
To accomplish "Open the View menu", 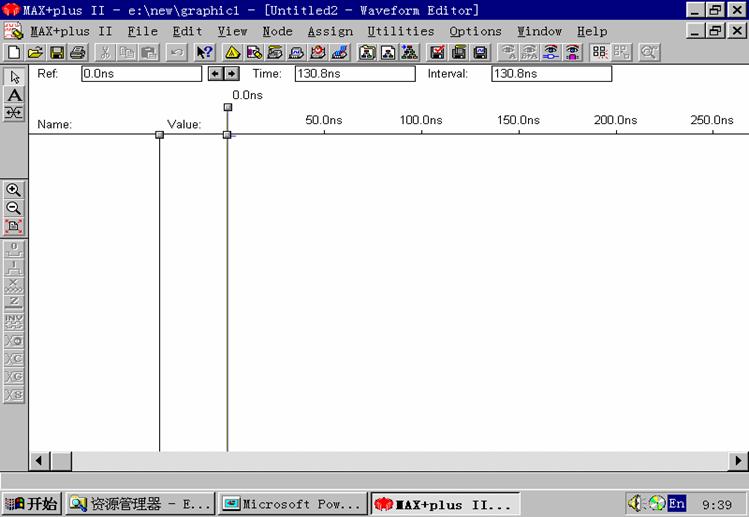I will [232, 32].
